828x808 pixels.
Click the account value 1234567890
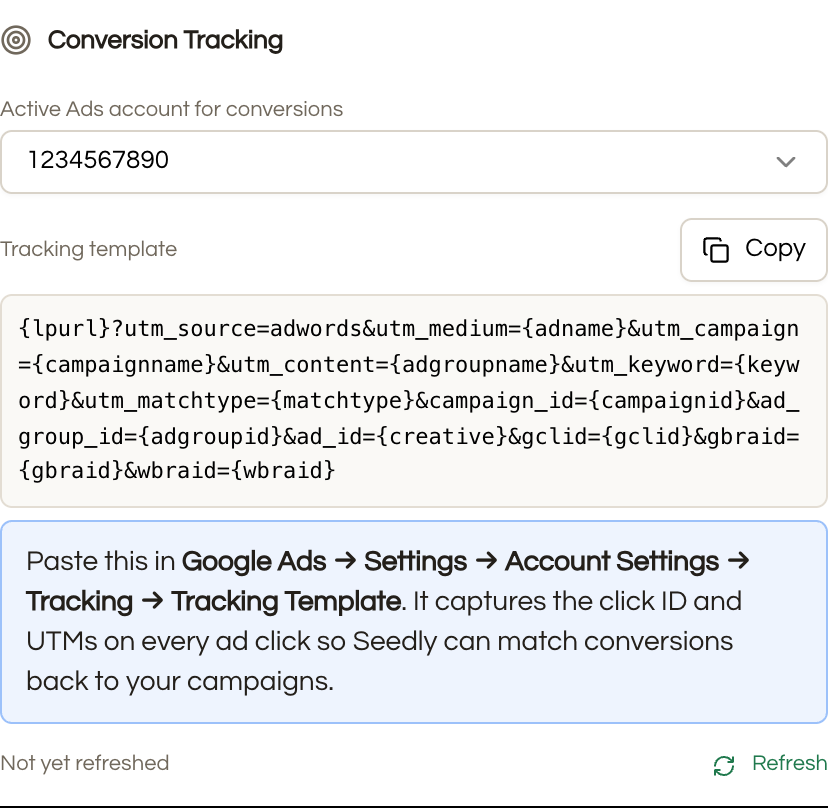[x=98, y=160]
